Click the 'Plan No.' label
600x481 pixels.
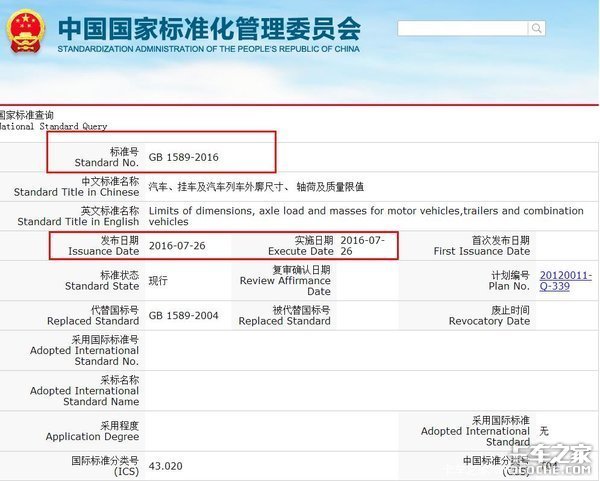pyautogui.click(x=509, y=280)
